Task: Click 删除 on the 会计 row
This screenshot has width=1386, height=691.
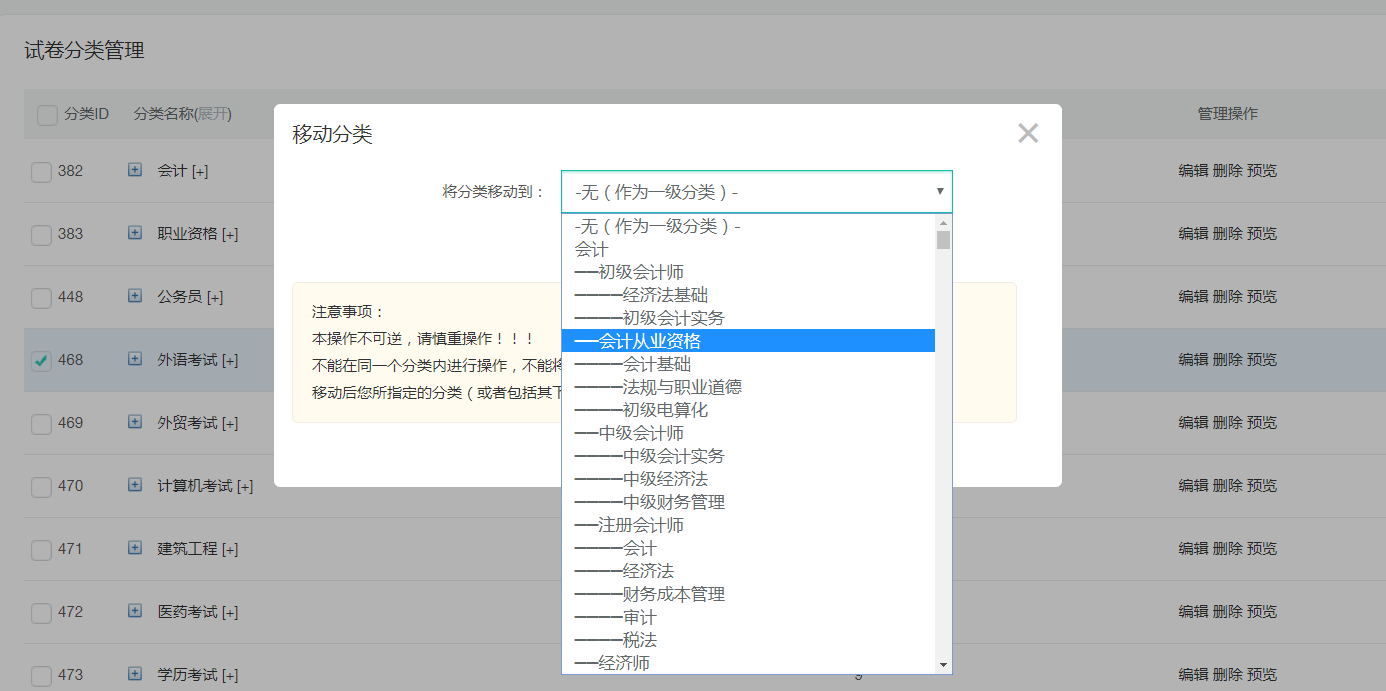Action: (1227, 170)
